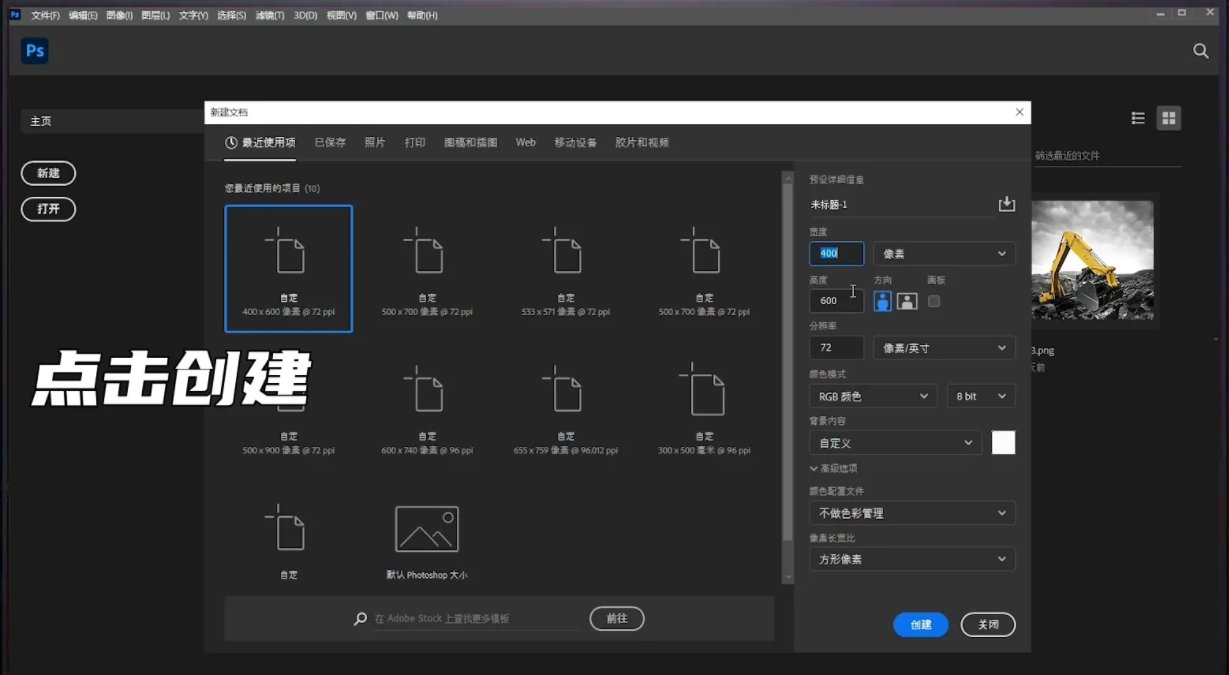Screen dimensions: 1229x675
Task: Switch recent files to grid view
Action: 1168,118
